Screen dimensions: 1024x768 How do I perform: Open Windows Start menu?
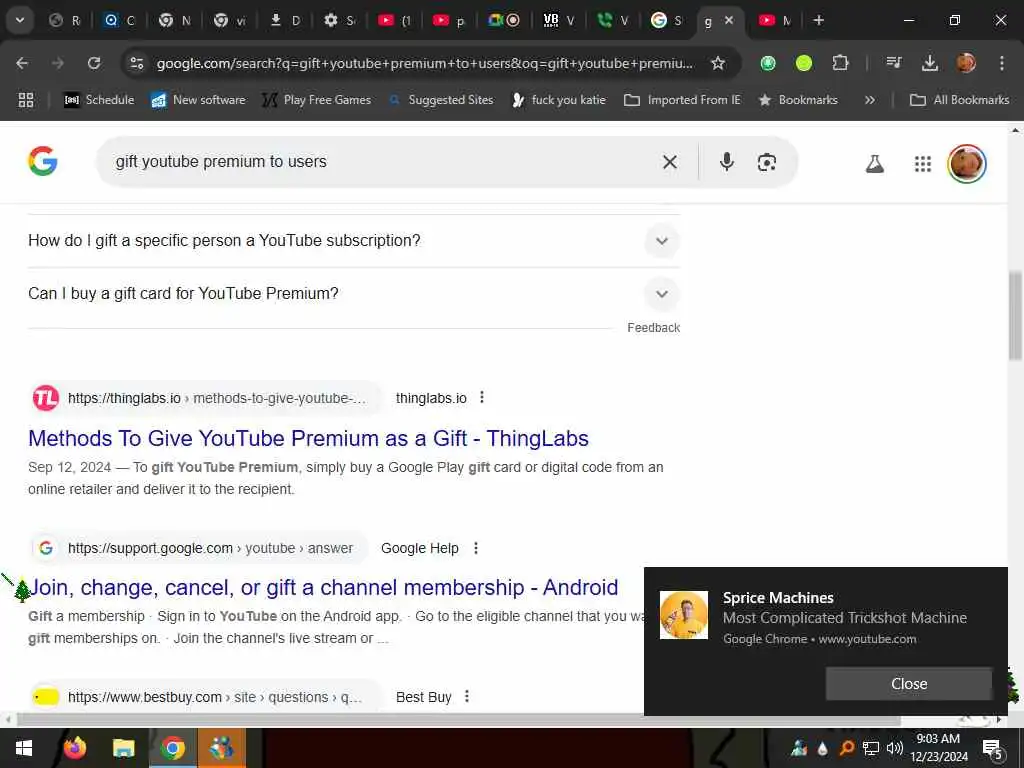[x=24, y=747]
